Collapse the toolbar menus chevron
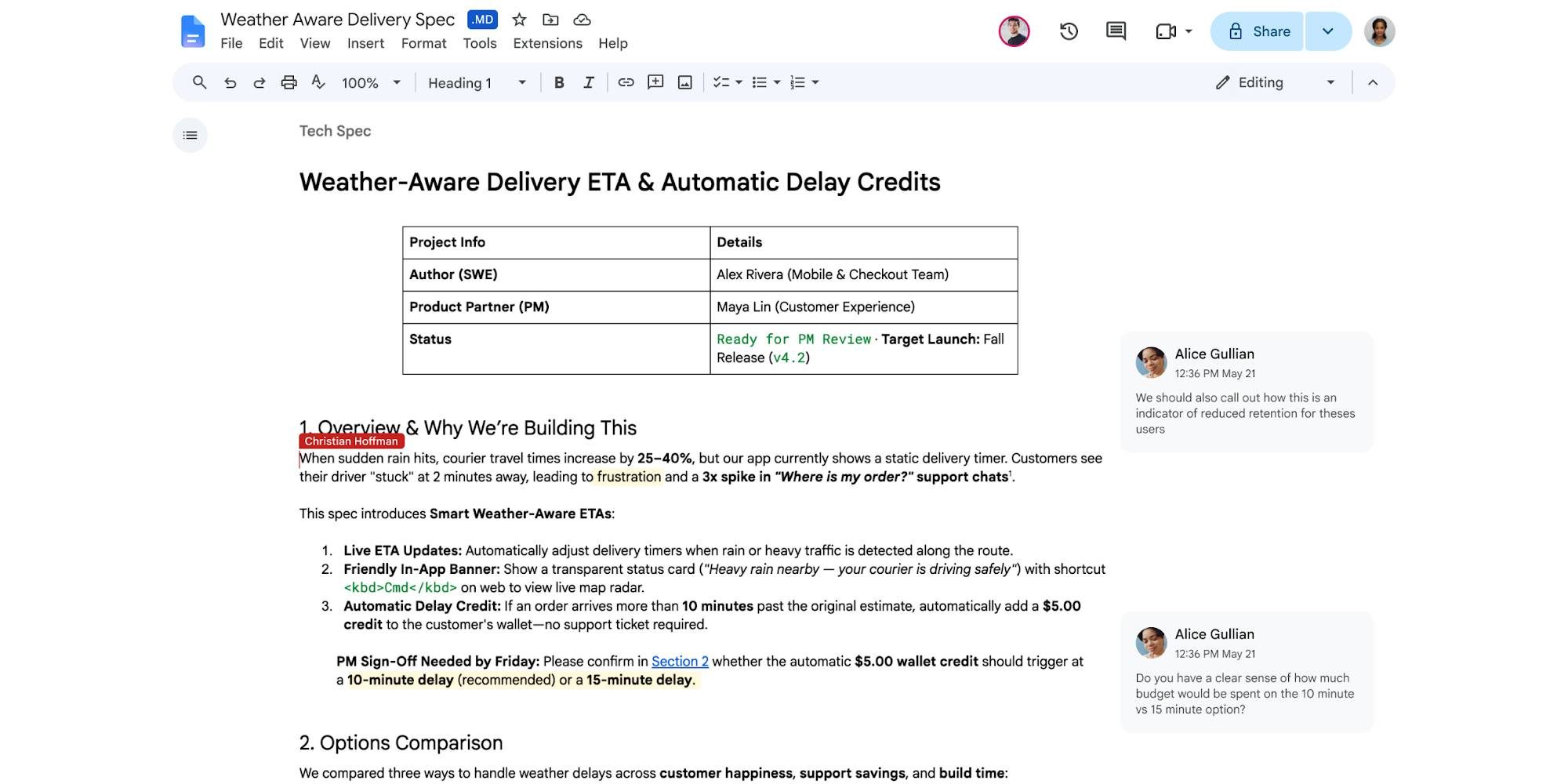 (1373, 82)
